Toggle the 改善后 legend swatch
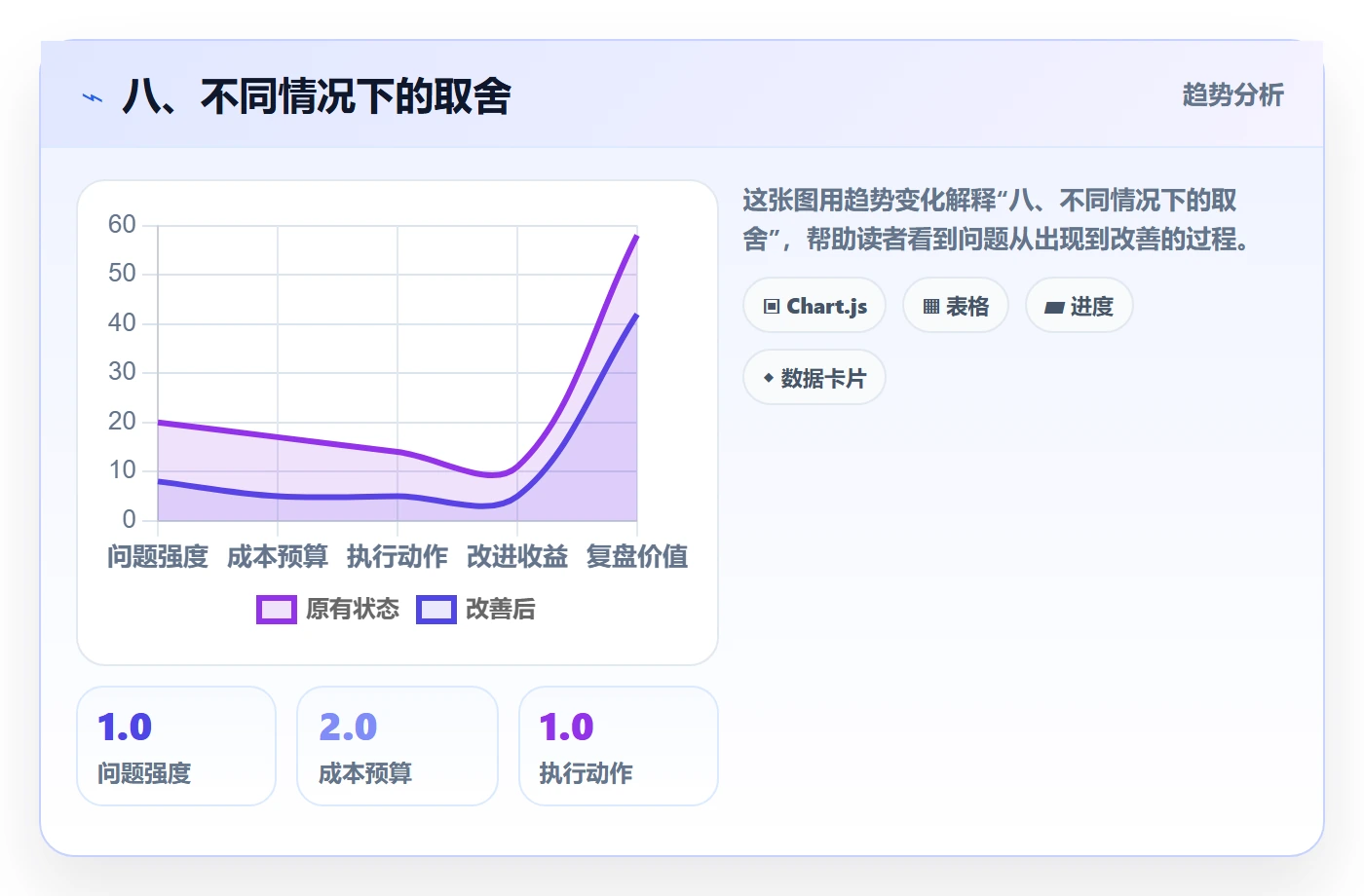Image resolution: width=1364 pixels, height=896 pixels. (436, 610)
